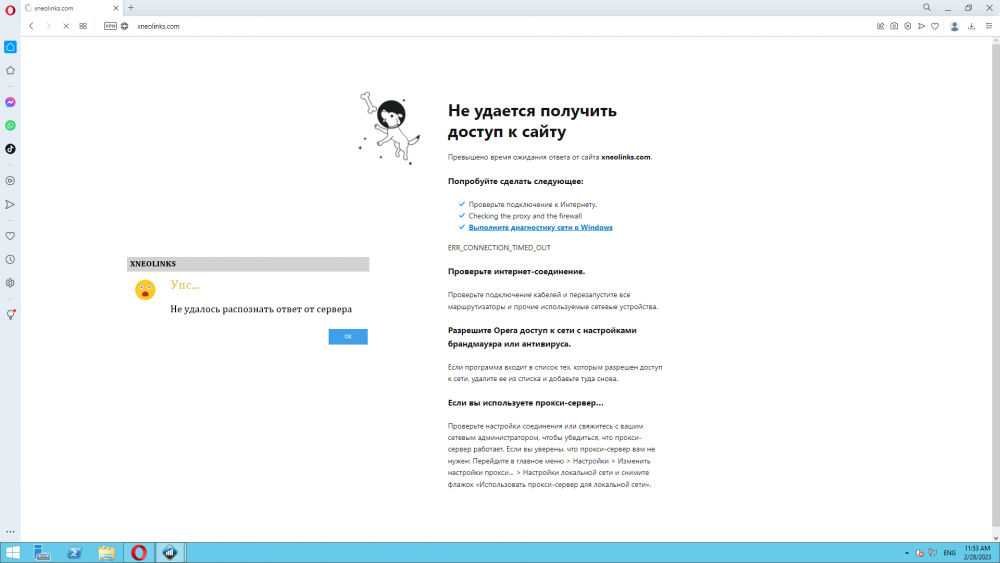
Task: Open the Opera account profile icon
Action: pos(955,26)
